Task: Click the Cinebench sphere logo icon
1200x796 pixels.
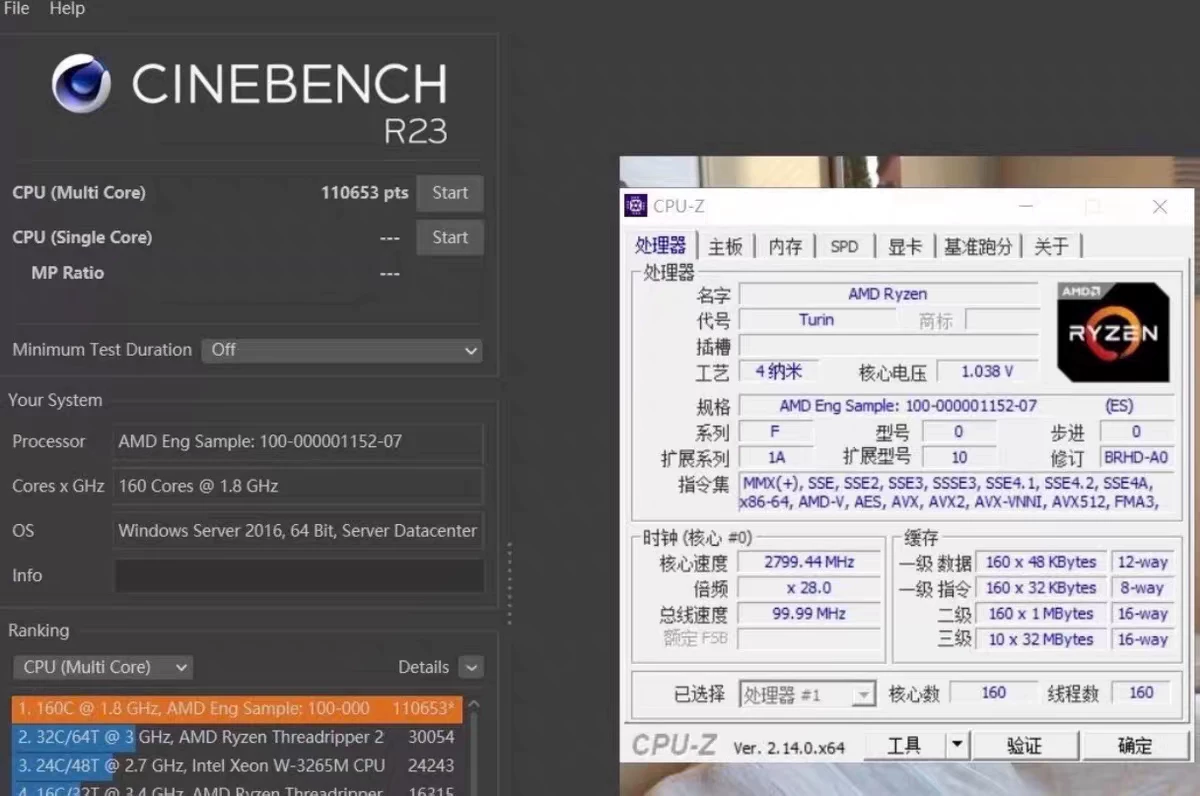Action: [81, 83]
